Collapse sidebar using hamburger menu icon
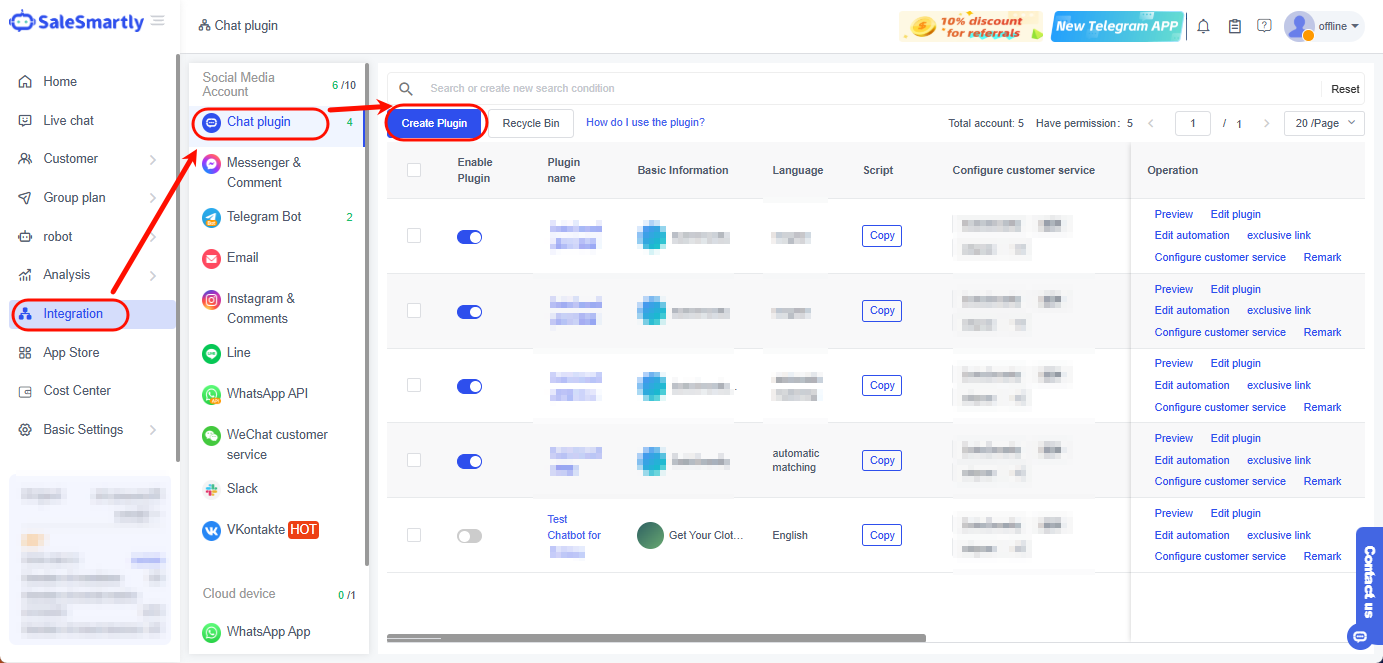The image size is (1383, 663). pyautogui.click(x=158, y=21)
